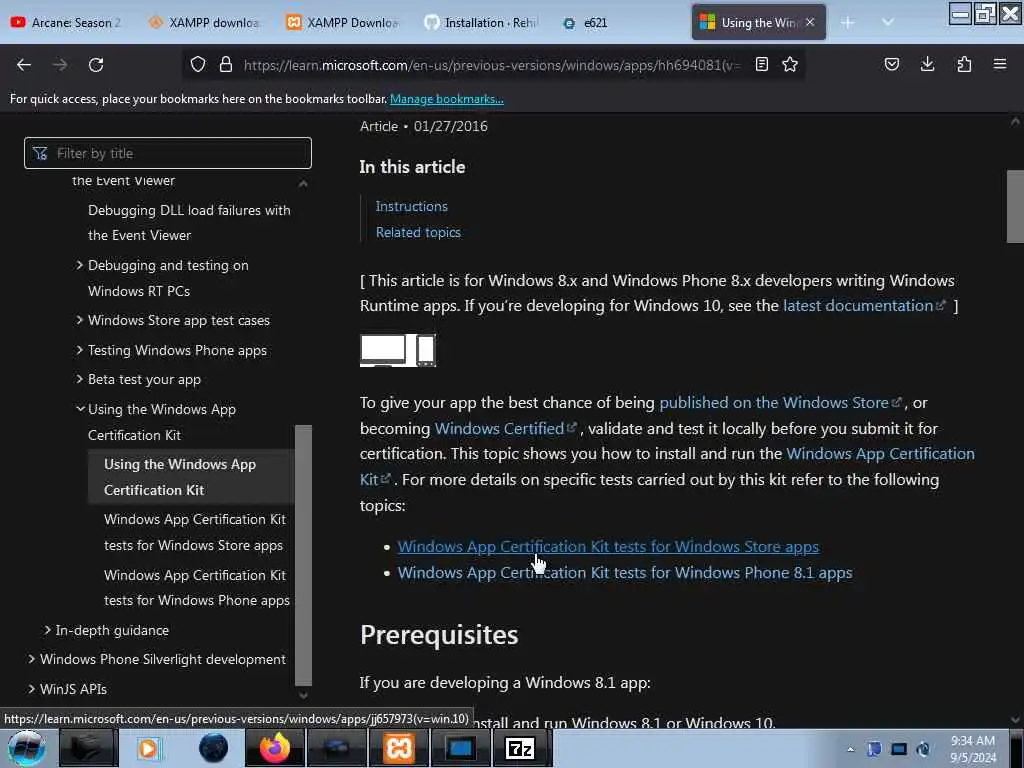This screenshot has height=768, width=1024.
Task: Open Windows Start orb
Action: (x=27, y=748)
